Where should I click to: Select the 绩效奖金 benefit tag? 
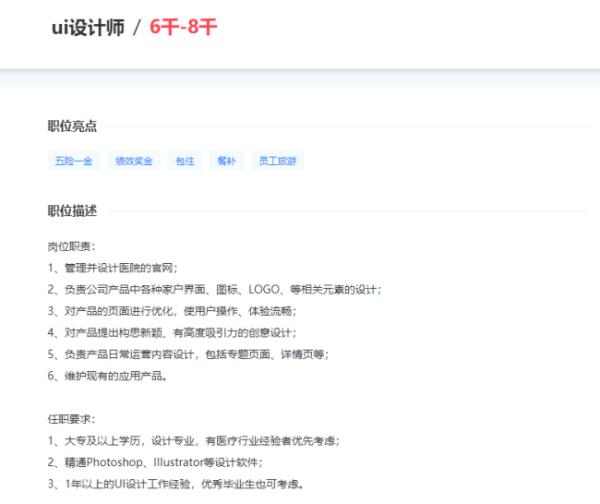pyautogui.click(x=133, y=161)
